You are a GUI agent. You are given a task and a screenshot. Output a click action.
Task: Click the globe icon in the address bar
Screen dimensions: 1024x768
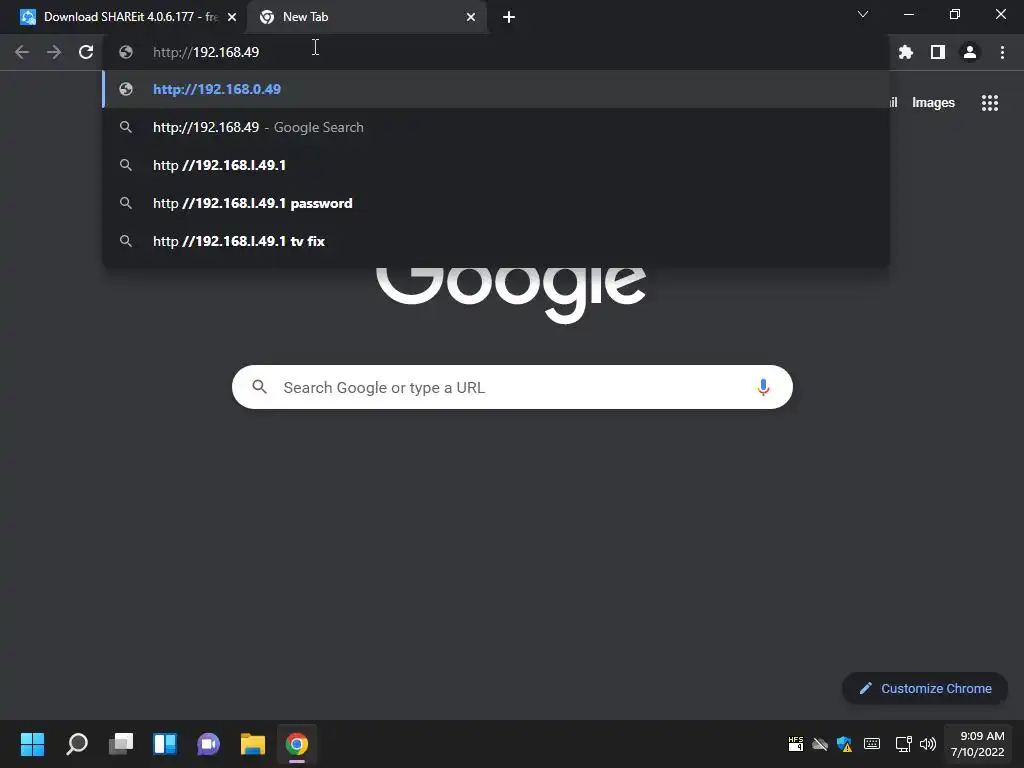click(x=126, y=52)
